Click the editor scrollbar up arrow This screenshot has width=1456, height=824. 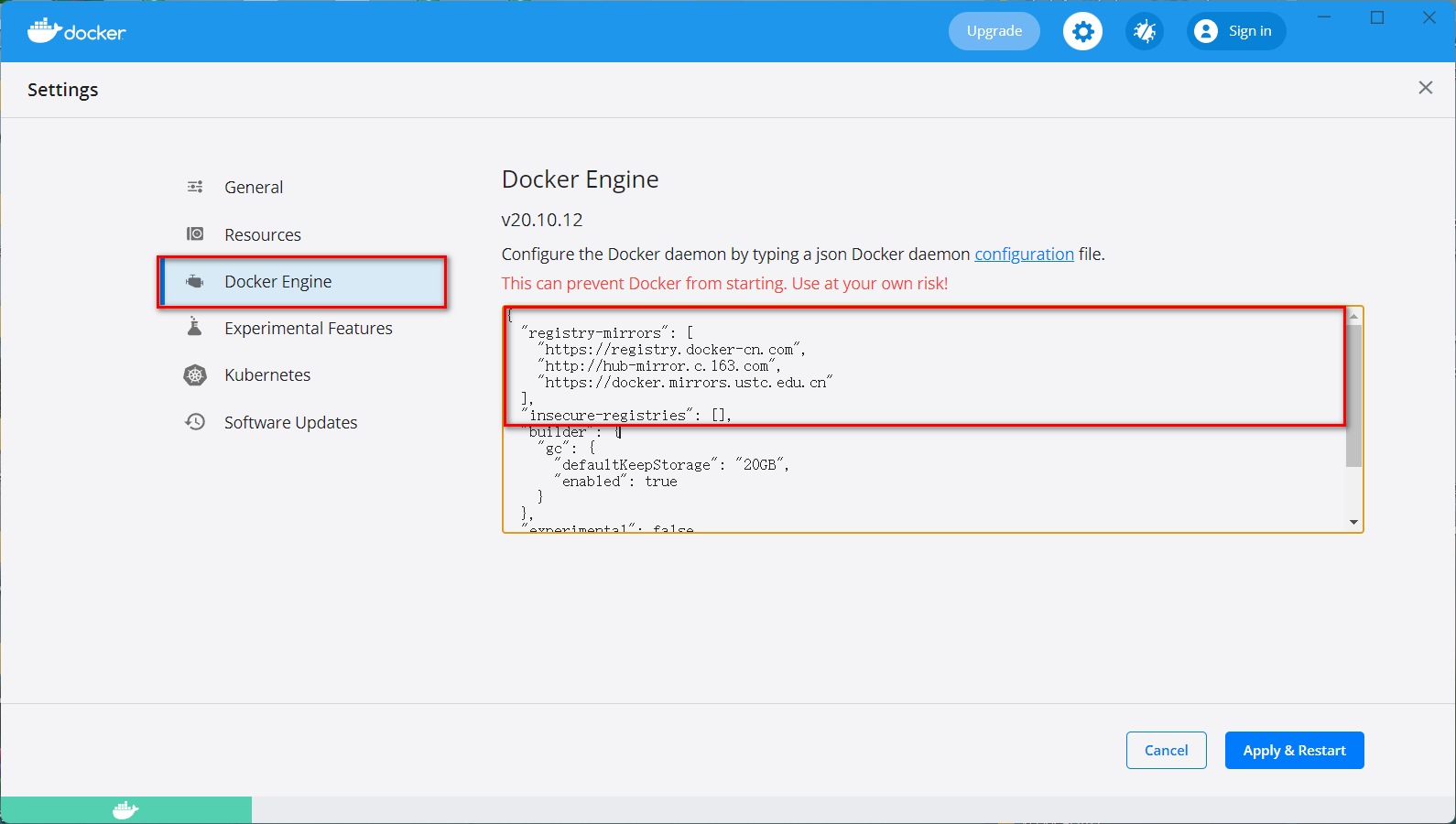(x=1353, y=316)
